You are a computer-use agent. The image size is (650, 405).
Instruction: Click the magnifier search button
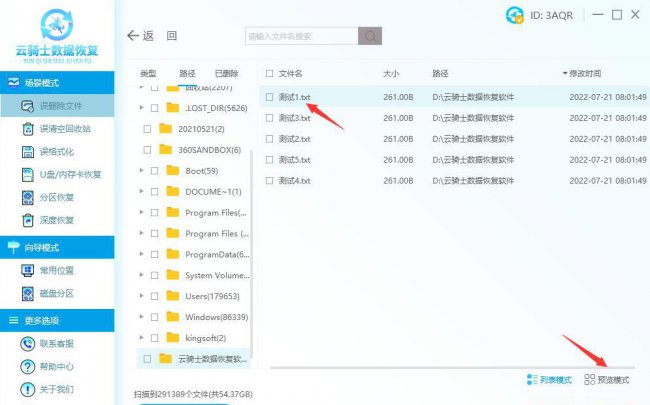pyautogui.click(x=370, y=36)
